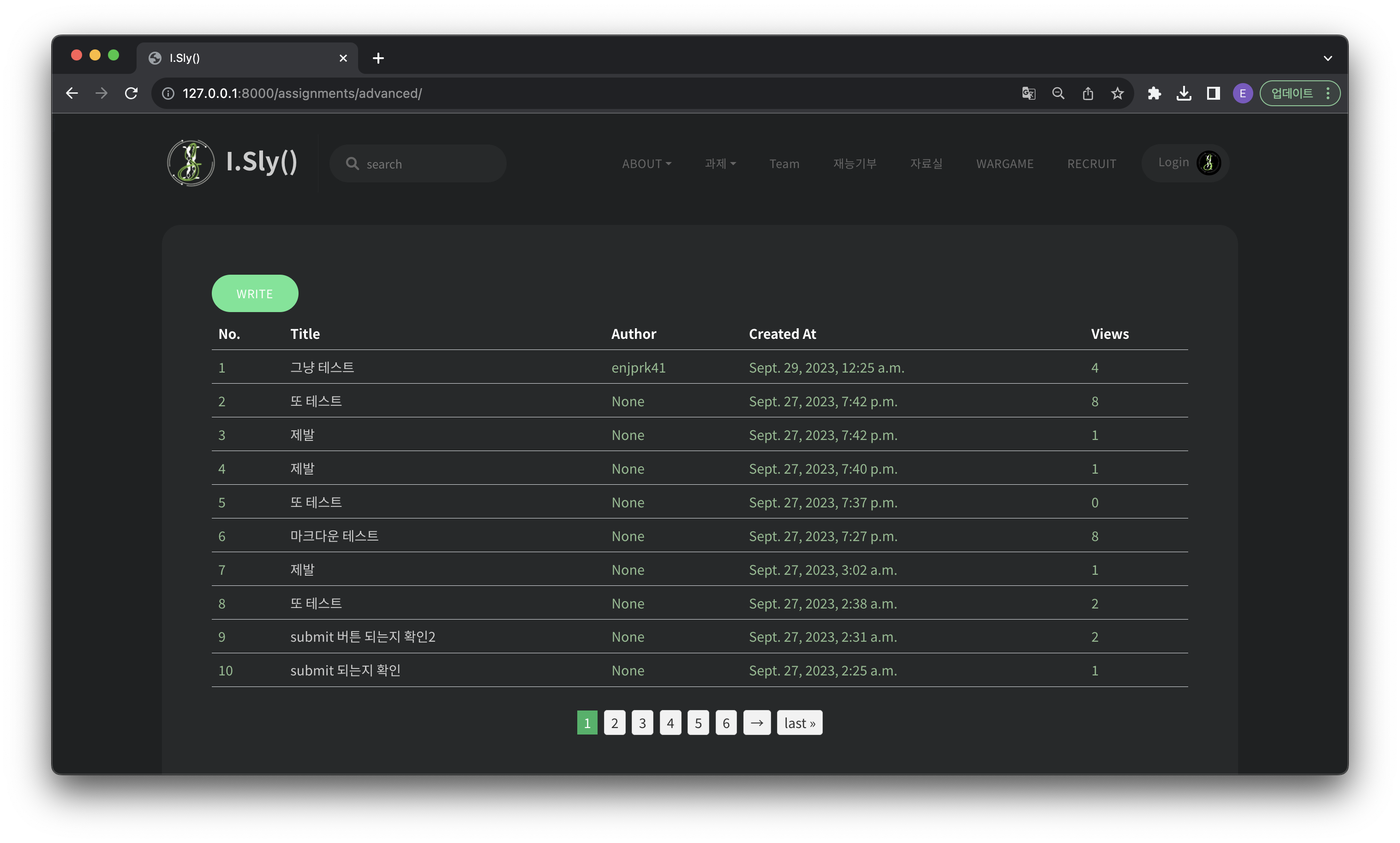
Task: Click the search magnifier icon
Action: pyautogui.click(x=352, y=163)
